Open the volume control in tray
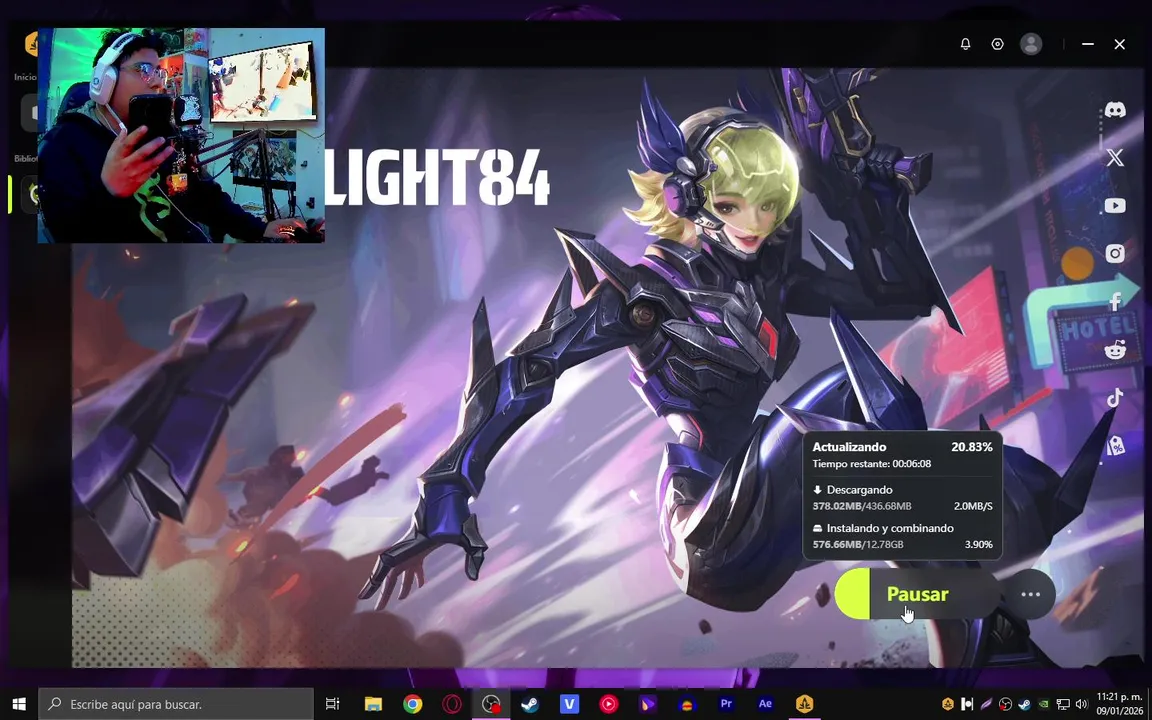Viewport: 1152px width, 720px height. [1081, 704]
